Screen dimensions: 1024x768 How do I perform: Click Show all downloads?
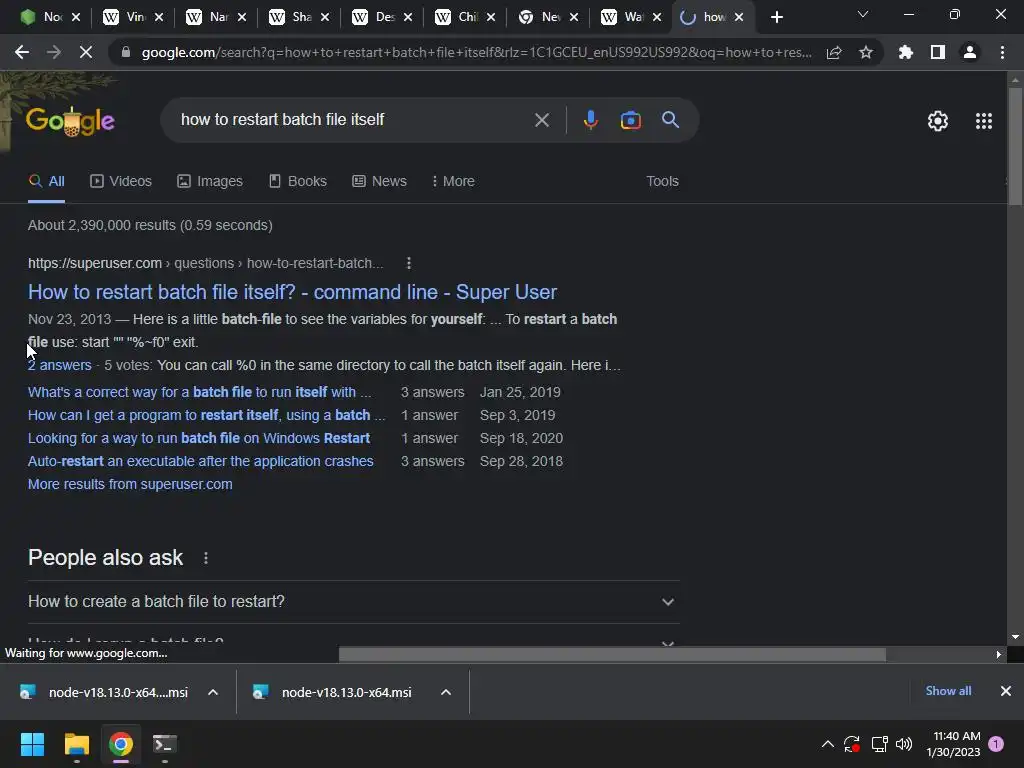click(948, 691)
